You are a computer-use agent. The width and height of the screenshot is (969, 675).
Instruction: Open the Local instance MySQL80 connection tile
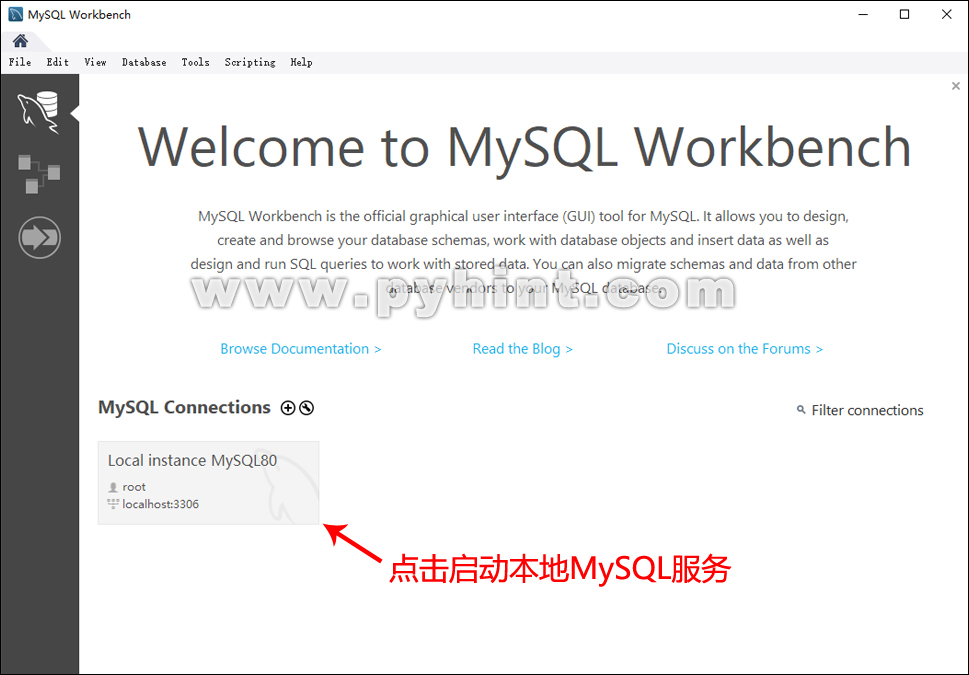(x=208, y=483)
